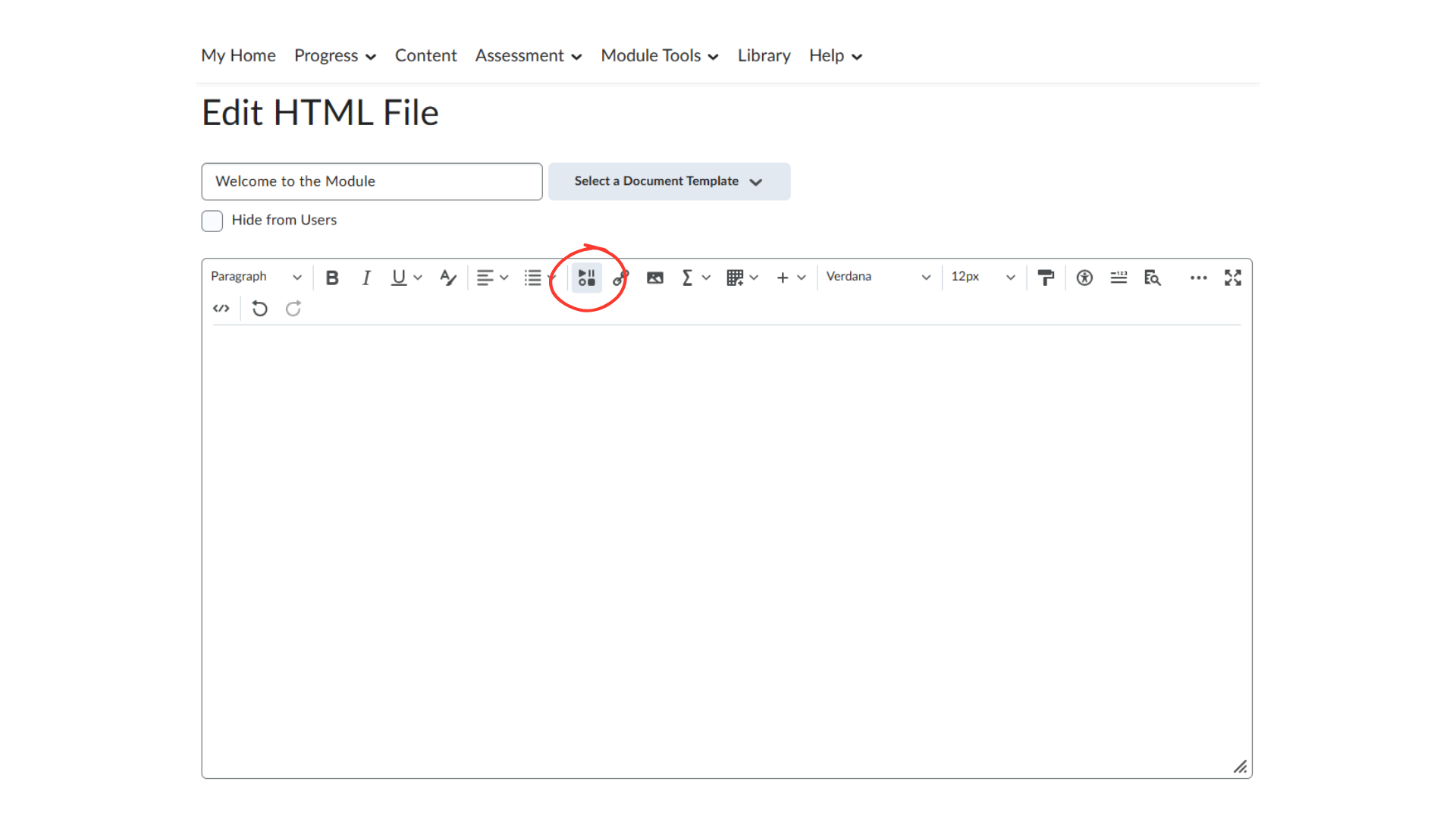1456x819 pixels.
Task: Open the equation editor sigma icon
Action: click(x=688, y=278)
